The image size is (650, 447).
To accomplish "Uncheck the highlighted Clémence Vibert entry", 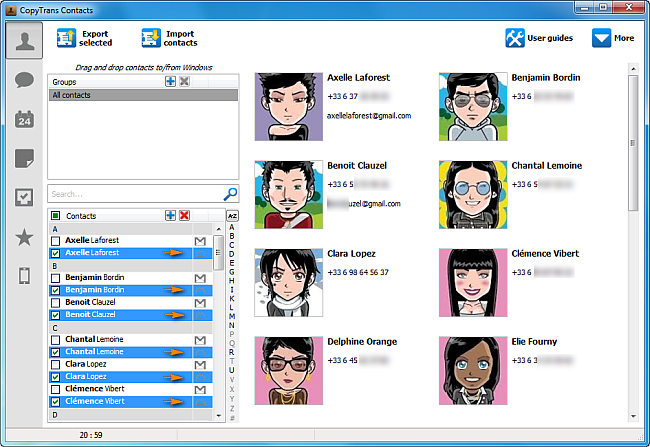I will [55, 401].
